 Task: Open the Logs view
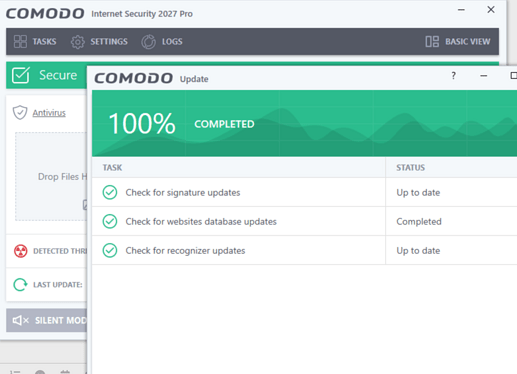[162, 42]
